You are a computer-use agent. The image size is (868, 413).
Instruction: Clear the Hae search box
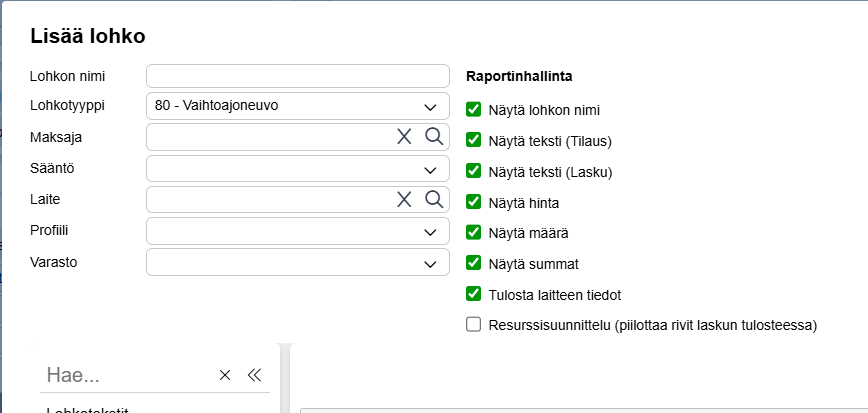225,375
